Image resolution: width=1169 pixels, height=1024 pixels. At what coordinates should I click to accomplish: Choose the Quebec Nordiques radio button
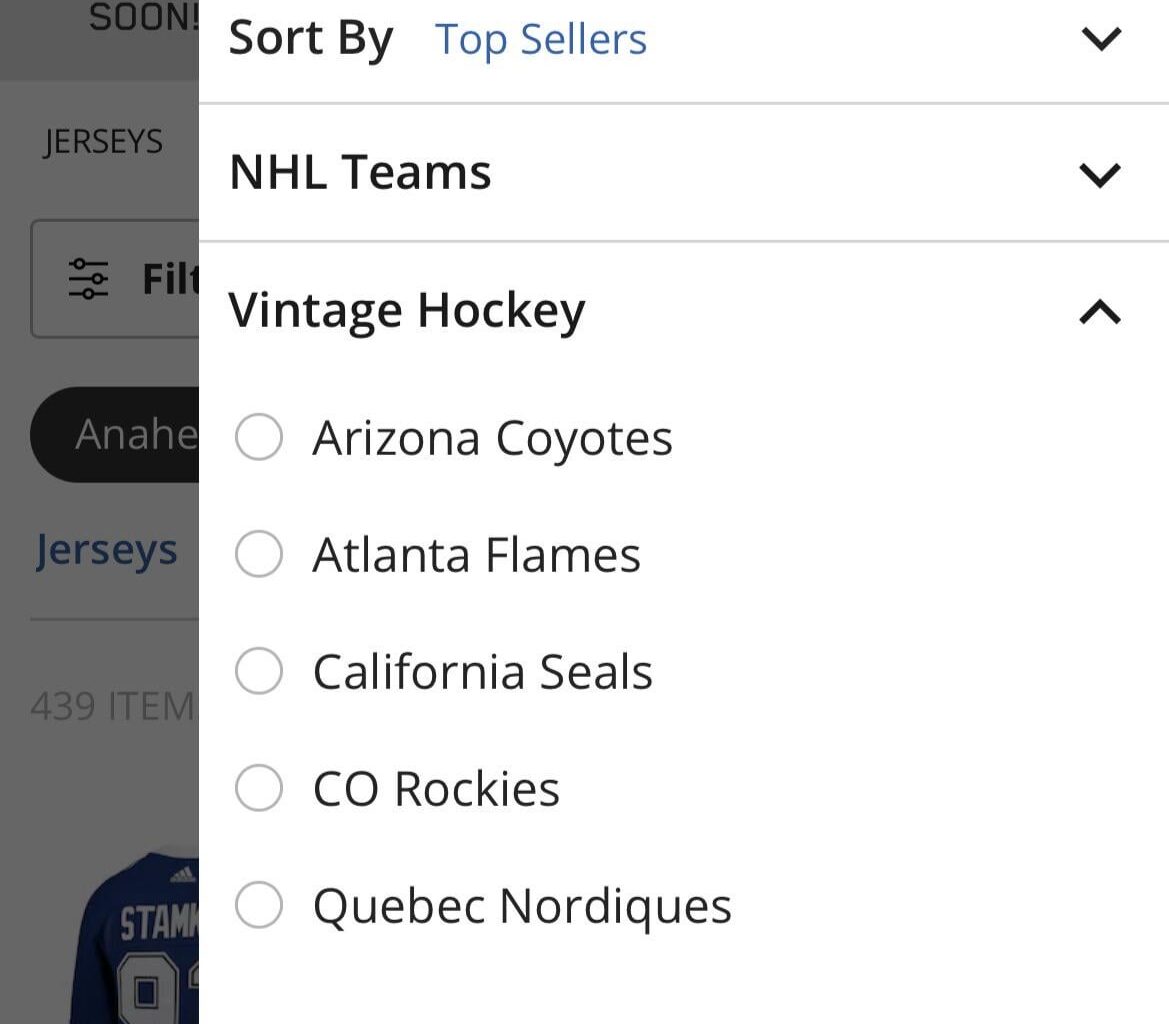click(259, 905)
